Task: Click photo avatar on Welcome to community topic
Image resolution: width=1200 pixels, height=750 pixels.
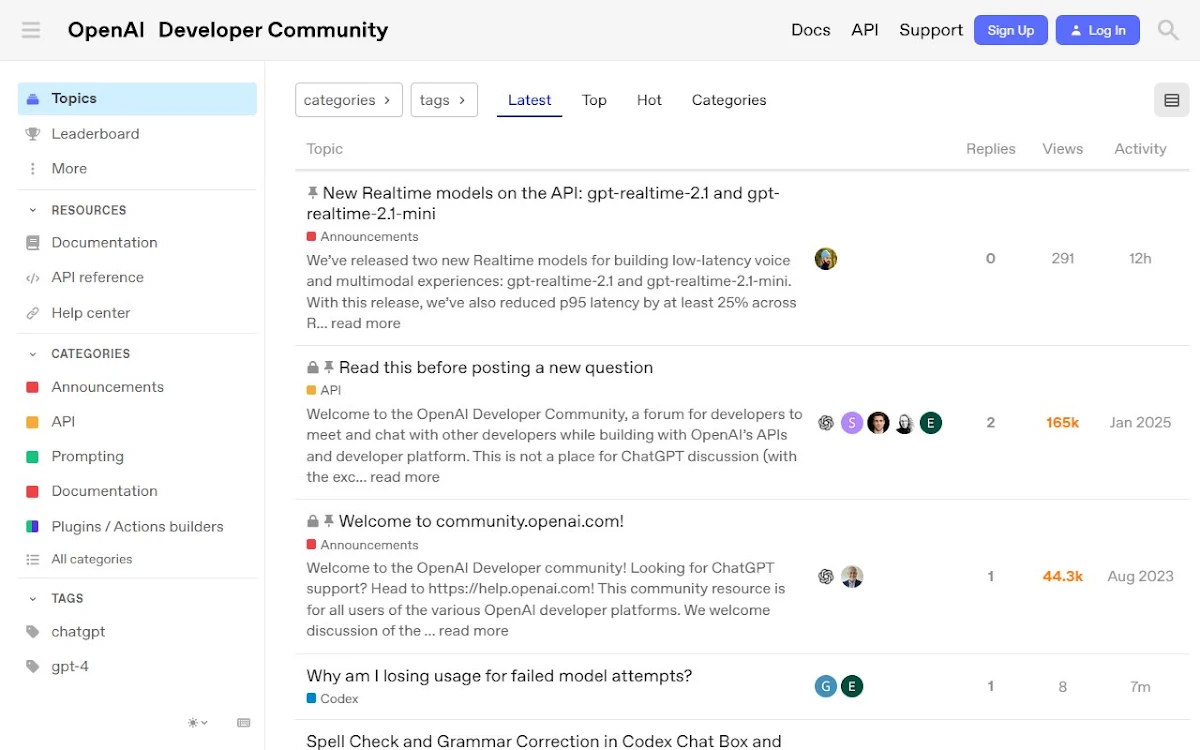Action: click(852, 577)
